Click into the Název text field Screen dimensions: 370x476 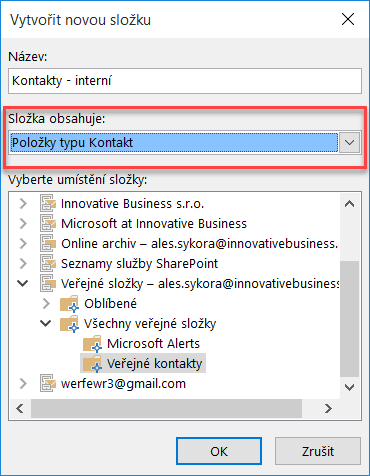tap(185, 81)
